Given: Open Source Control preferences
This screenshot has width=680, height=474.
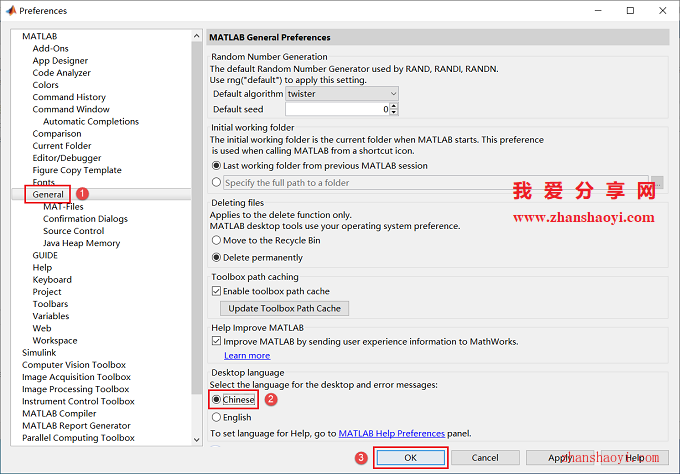Looking at the screenshot, I should tap(74, 231).
